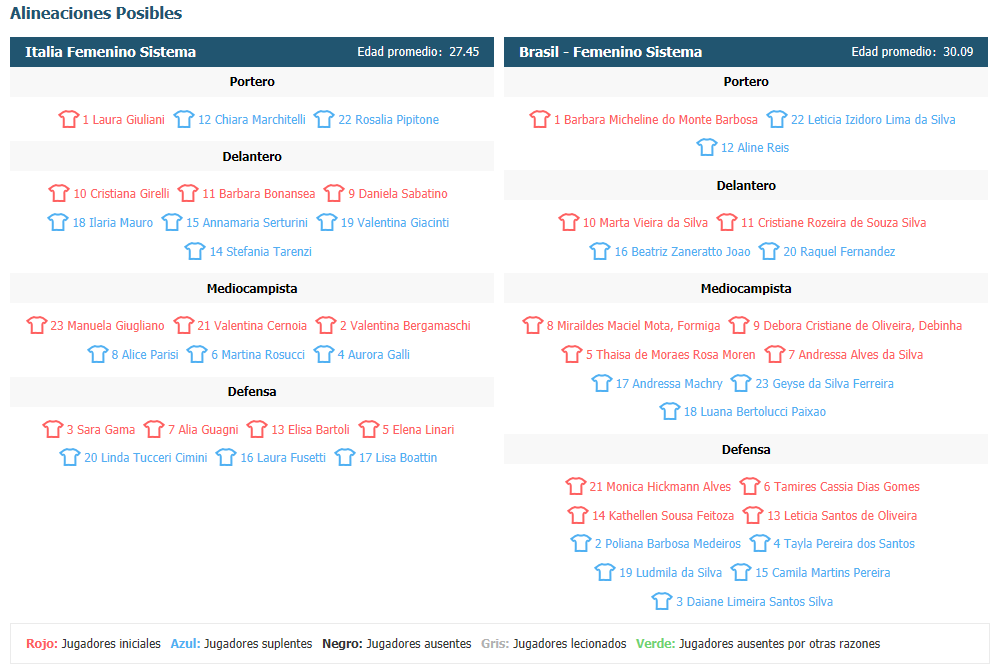
Task: Click the Azul: Jugadores suplentes legend entry
Action: [x=241, y=644]
